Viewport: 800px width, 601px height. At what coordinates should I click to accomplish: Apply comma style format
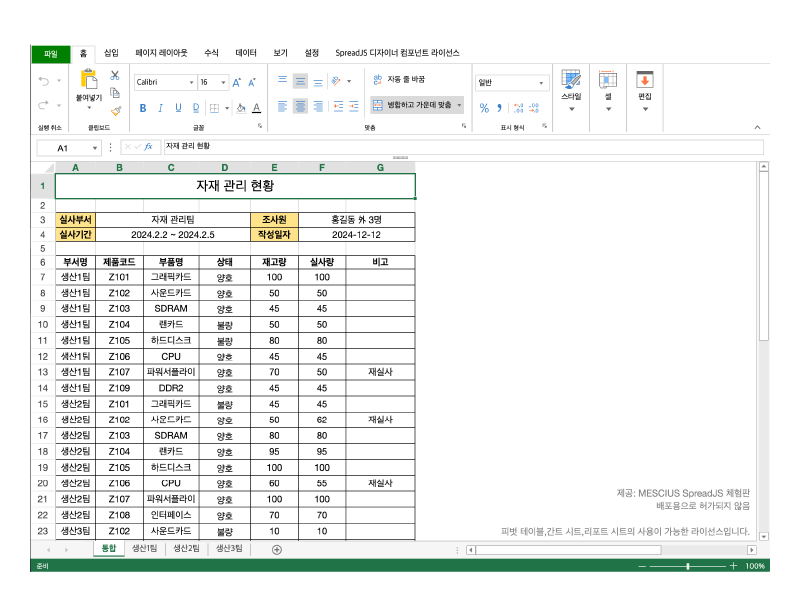499,108
